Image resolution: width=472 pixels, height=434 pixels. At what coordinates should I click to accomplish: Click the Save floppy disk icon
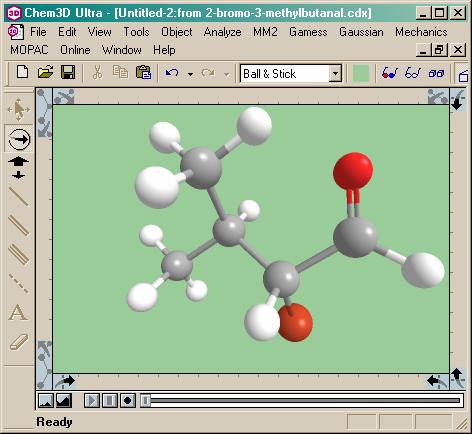point(68,72)
